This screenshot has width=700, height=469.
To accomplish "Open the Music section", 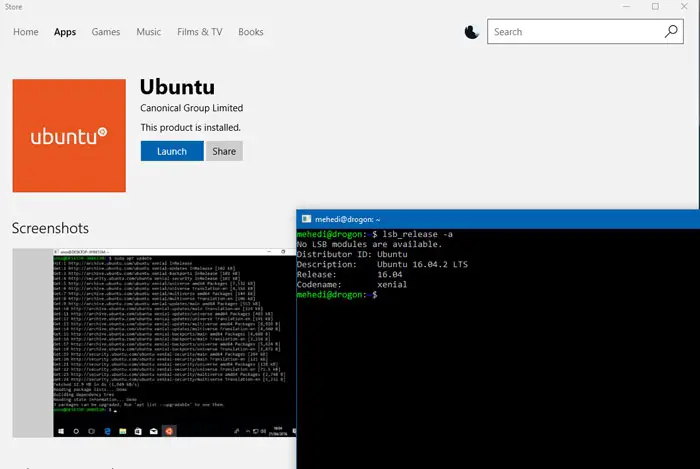I will [149, 32].
